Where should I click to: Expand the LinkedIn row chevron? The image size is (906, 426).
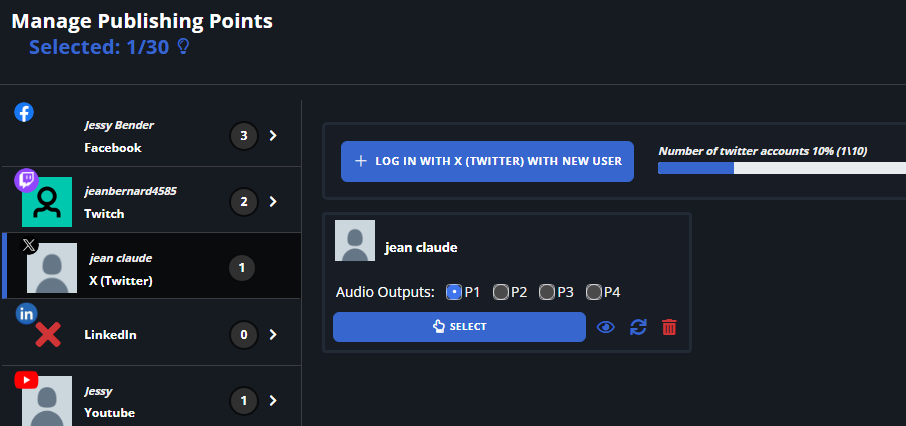[x=272, y=334]
